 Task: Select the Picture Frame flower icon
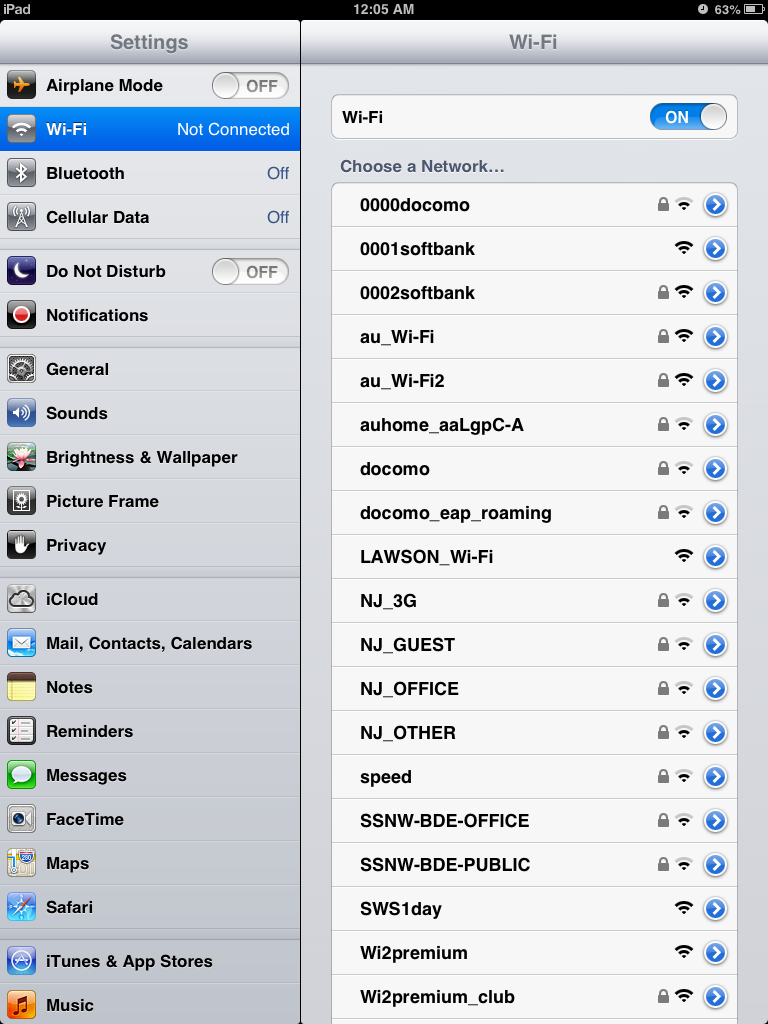pyautogui.click(x=22, y=501)
